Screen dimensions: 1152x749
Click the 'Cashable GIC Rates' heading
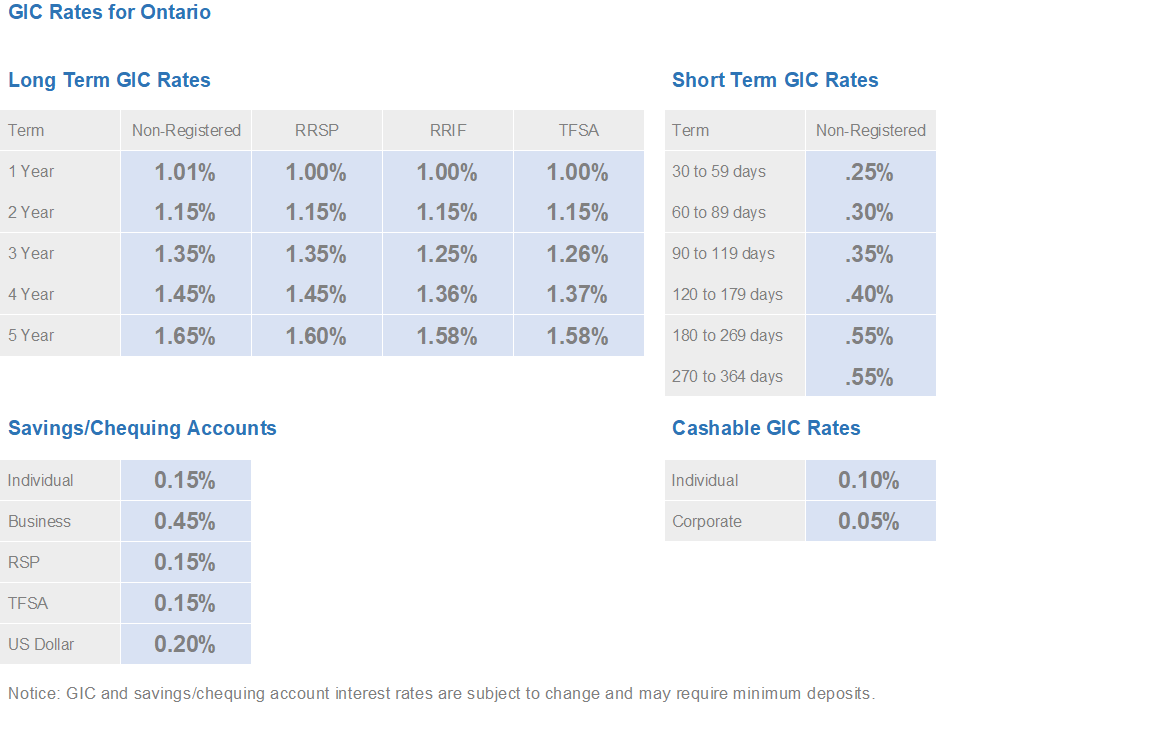pos(766,428)
